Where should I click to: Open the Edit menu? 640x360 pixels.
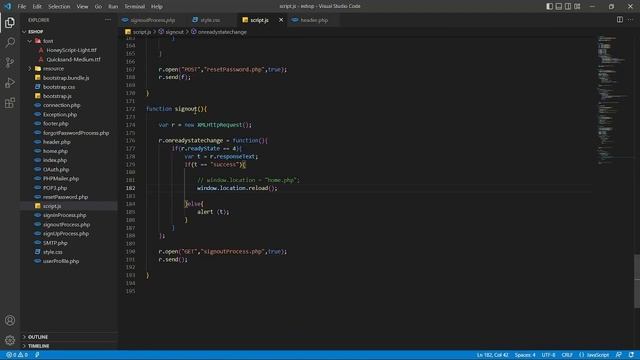[x=37, y=7]
